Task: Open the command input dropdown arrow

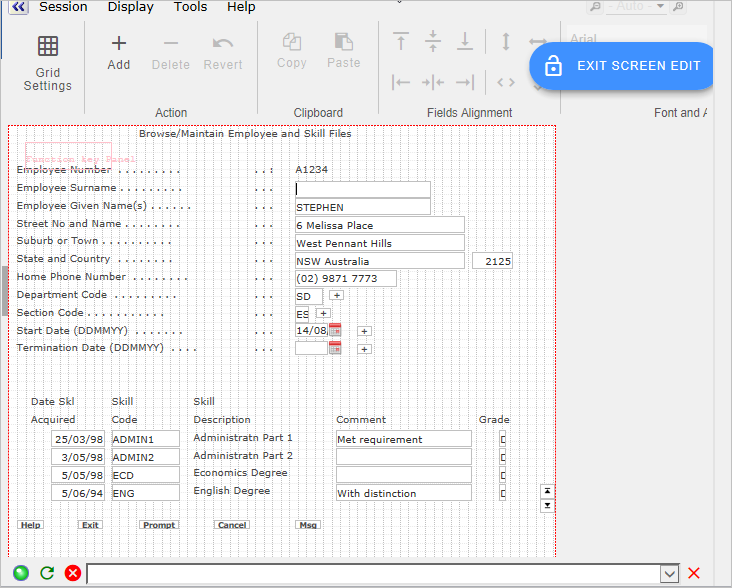Action: (670, 573)
